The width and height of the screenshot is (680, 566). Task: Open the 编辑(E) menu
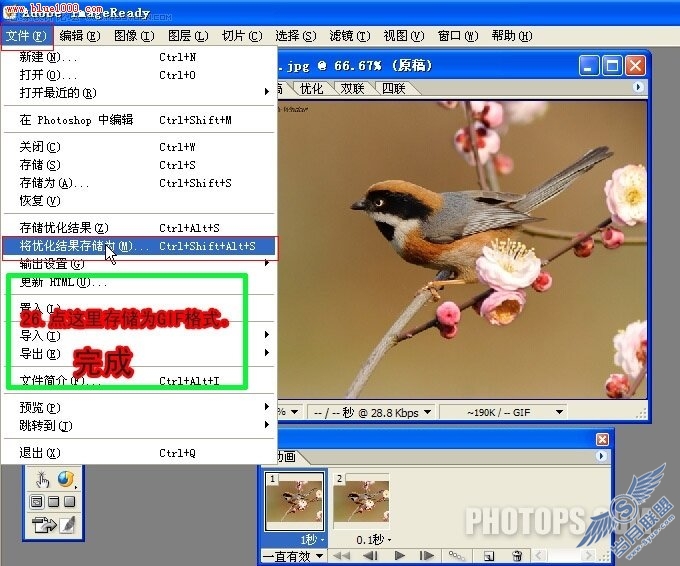(x=80, y=36)
